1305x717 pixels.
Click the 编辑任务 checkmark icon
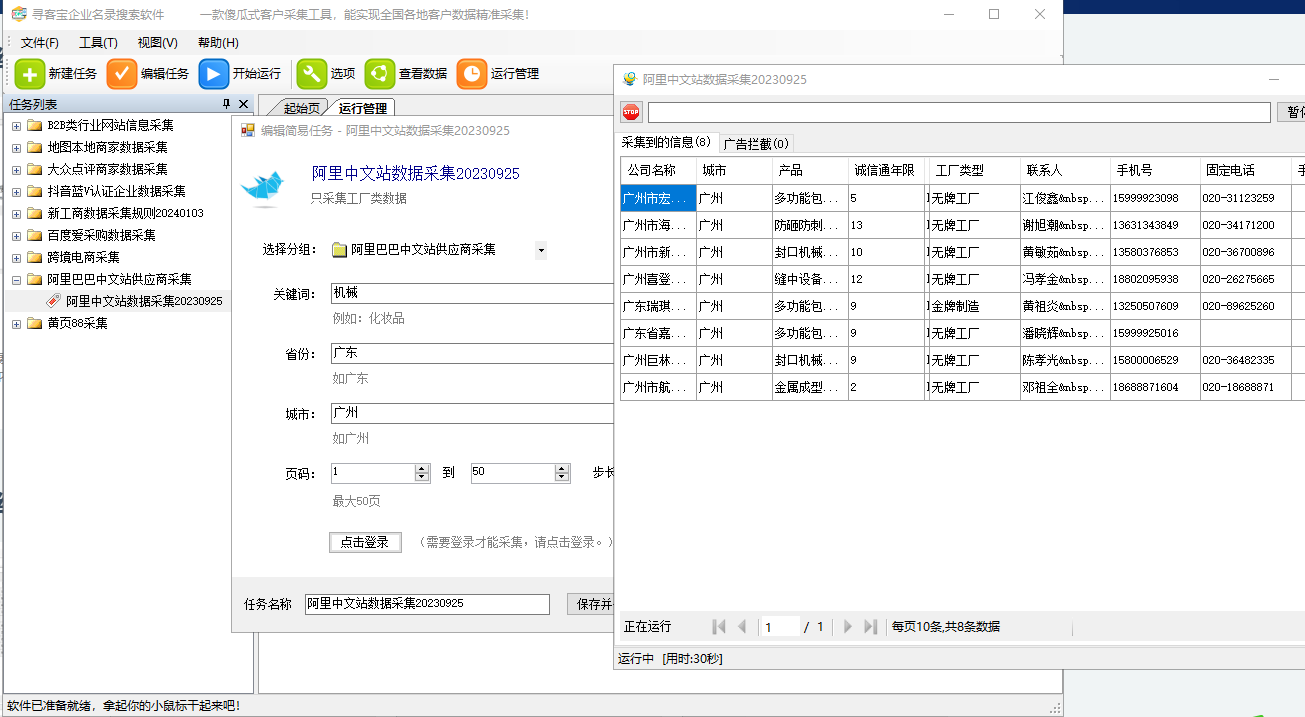(122, 74)
